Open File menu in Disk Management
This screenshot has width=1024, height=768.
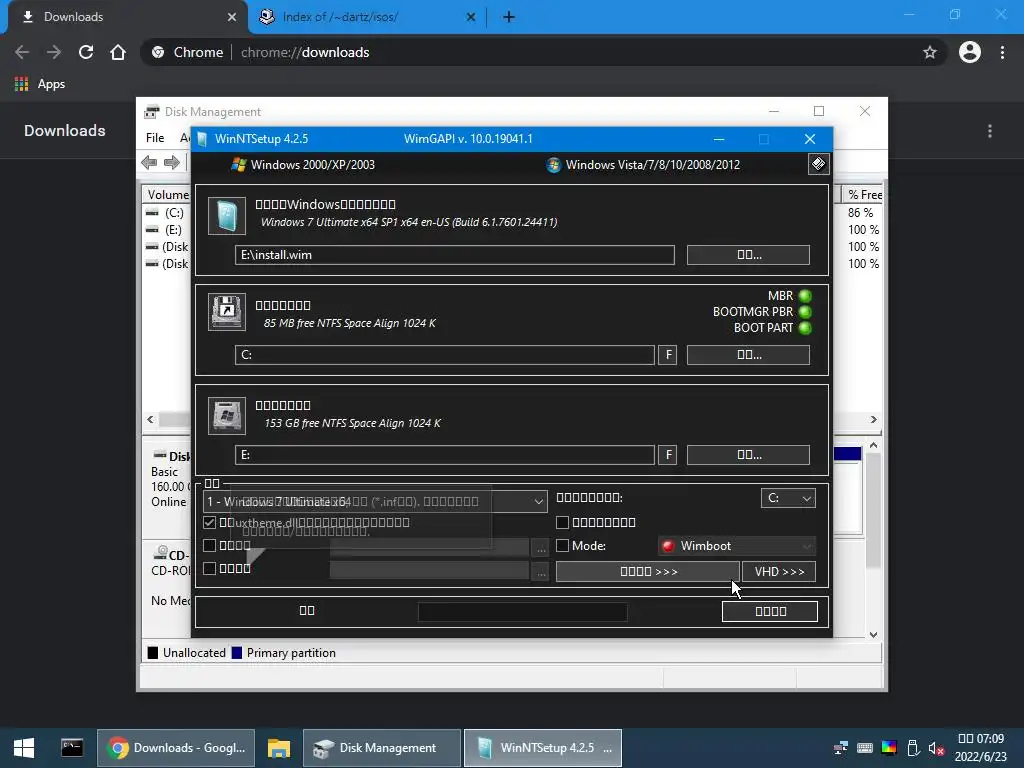pos(155,138)
